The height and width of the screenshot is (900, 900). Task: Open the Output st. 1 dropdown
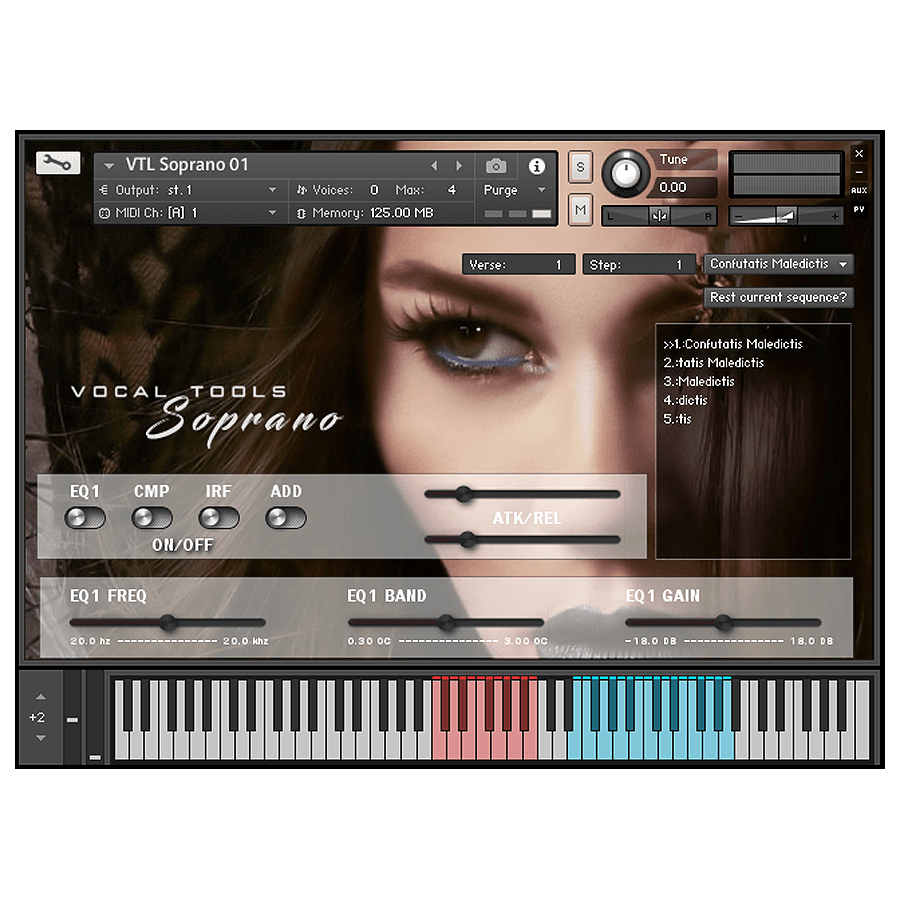pyautogui.click(x=273, y=189)
